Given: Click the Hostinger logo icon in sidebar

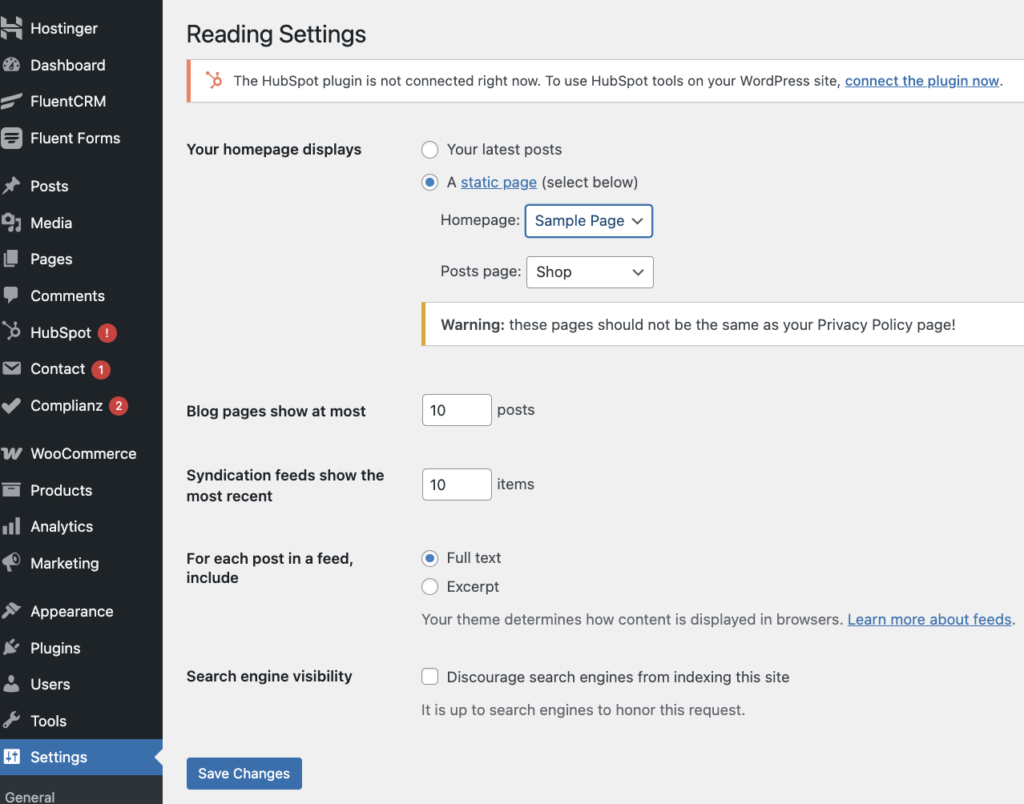Looking at the screenshot, I should pos(11,28).
